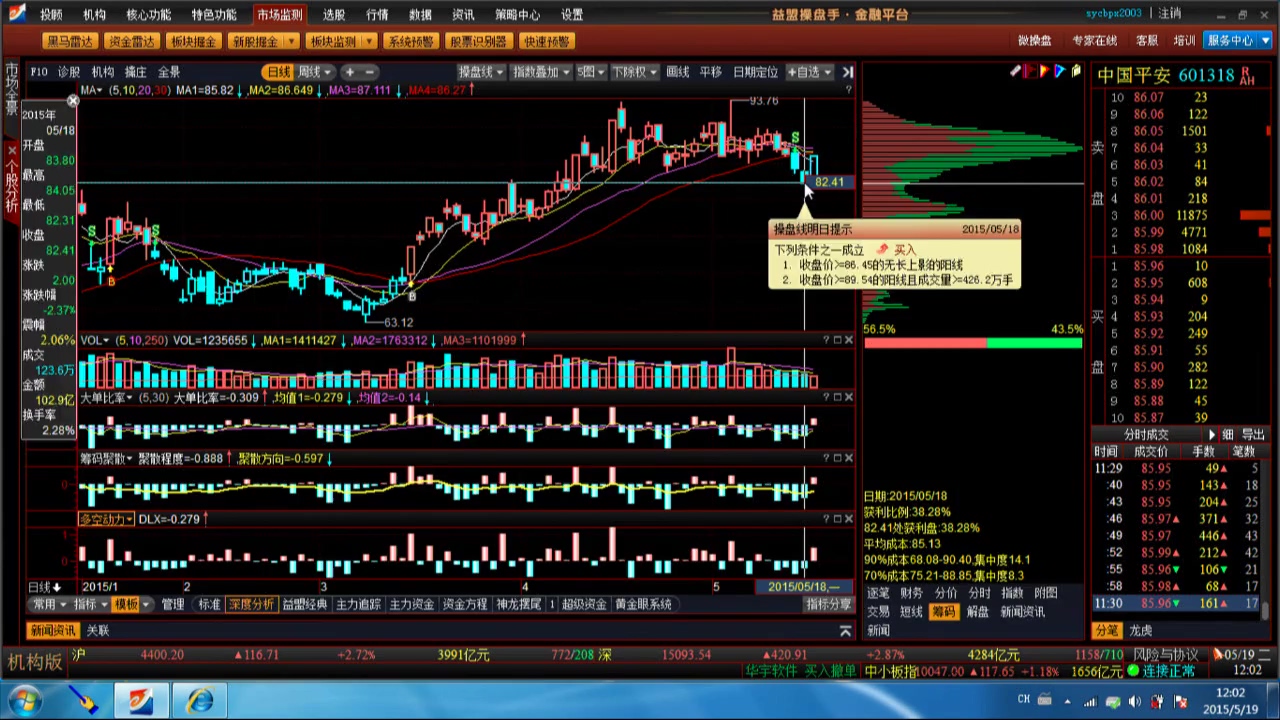The height and width of the screenshot is (720, 1280).
Task: Jump to latest with the arrow-bar icon
Action: pyautogui.click(x=848, y=72)
